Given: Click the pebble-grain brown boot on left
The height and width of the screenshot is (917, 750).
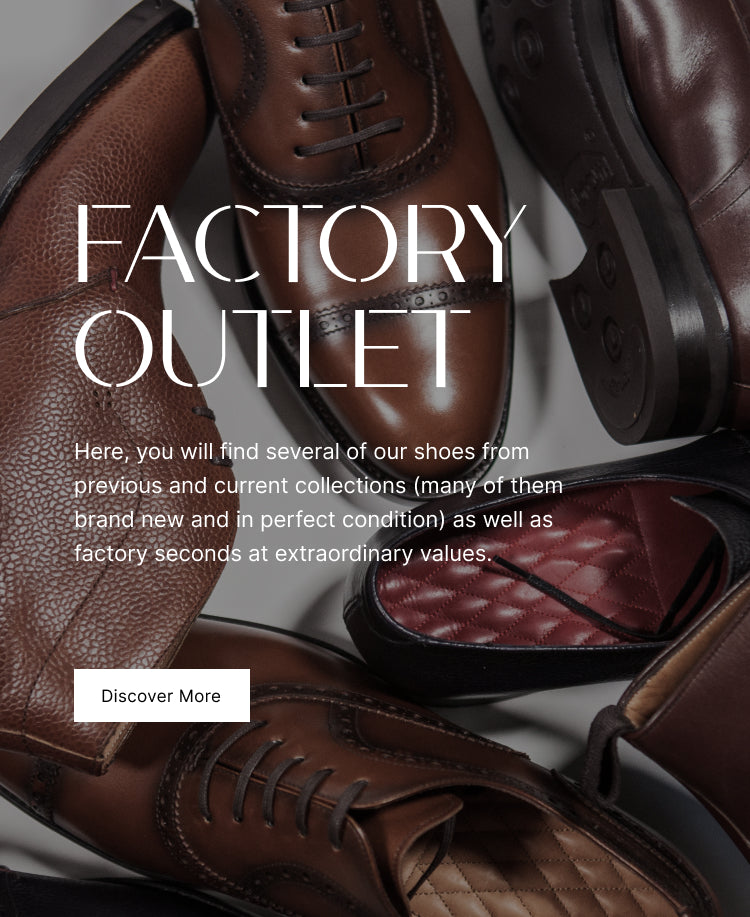Looking at the screenshot, I should coord(99,409).
